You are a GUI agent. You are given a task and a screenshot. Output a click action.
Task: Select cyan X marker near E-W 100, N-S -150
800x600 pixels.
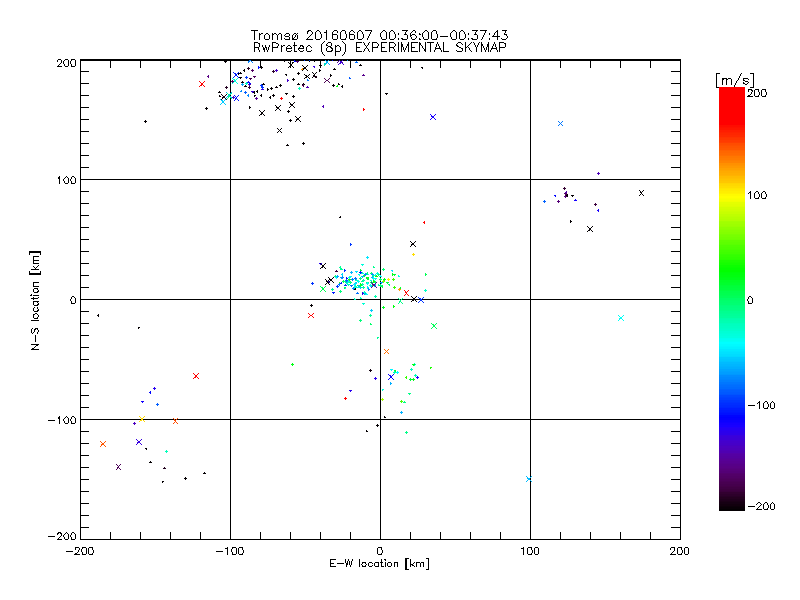(x=529, y=479)
